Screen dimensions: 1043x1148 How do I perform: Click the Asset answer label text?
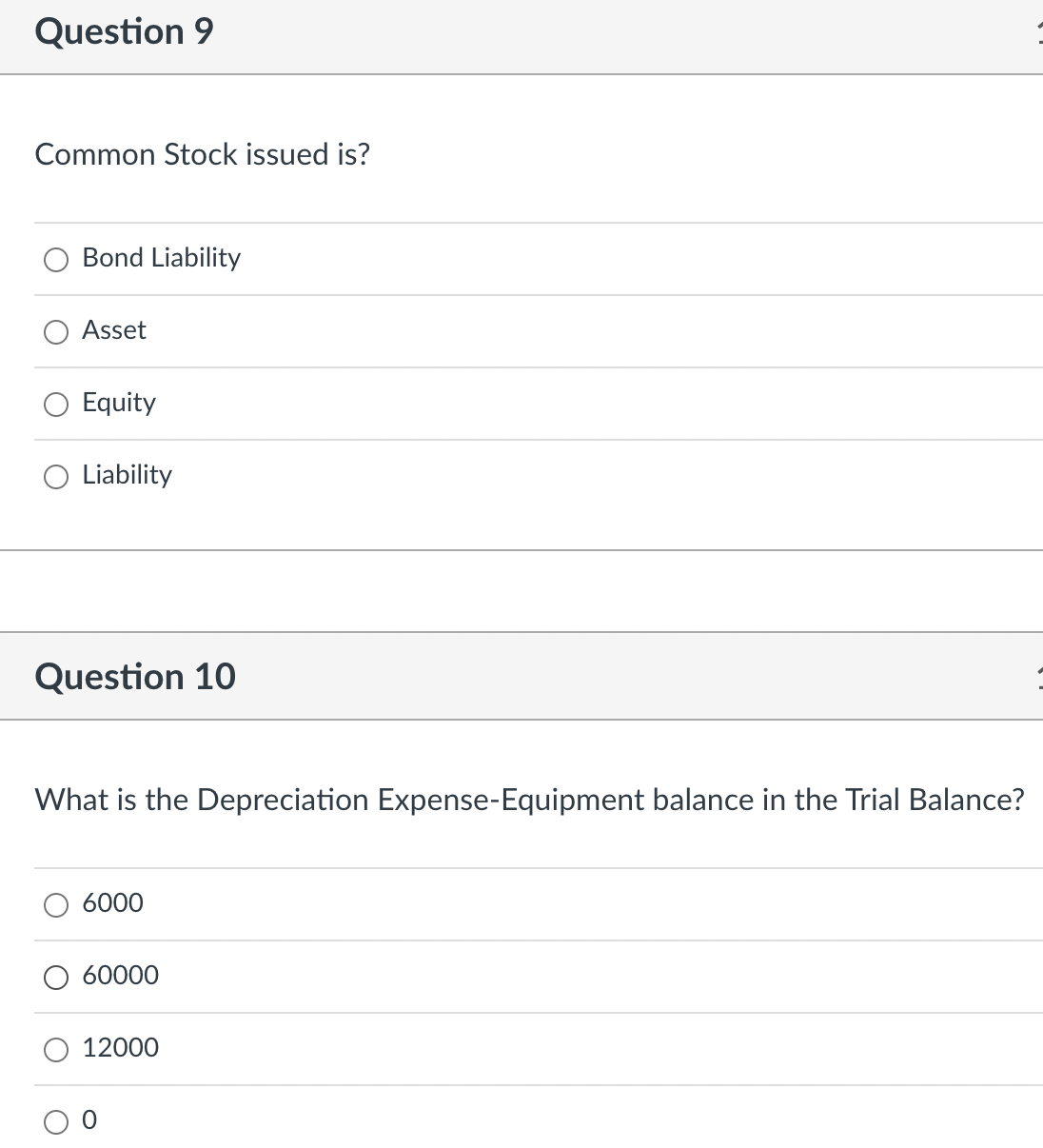pos(114,330)
